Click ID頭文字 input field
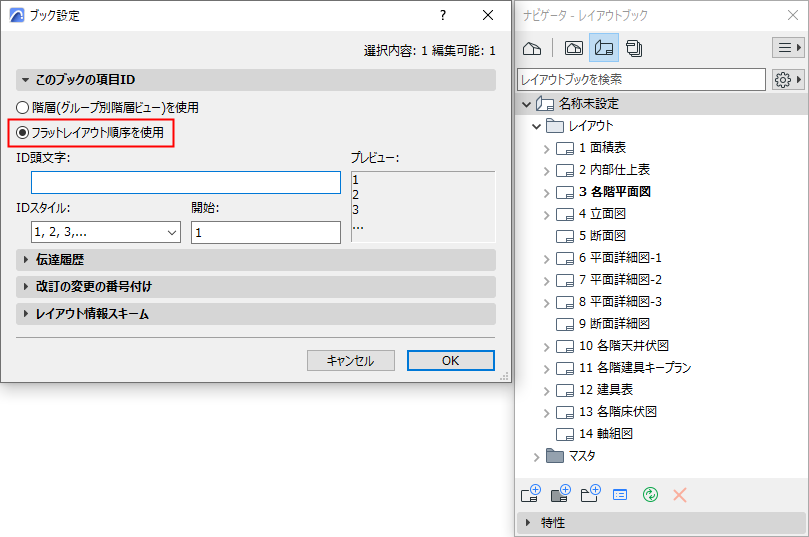The width and height of the screenshot is (809, 537). click(x=186, y=183)
